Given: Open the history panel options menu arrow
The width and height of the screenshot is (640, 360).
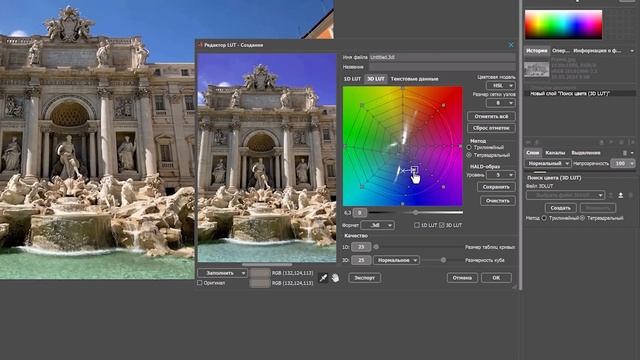Looking at the screenshot, I should point(632,51).
